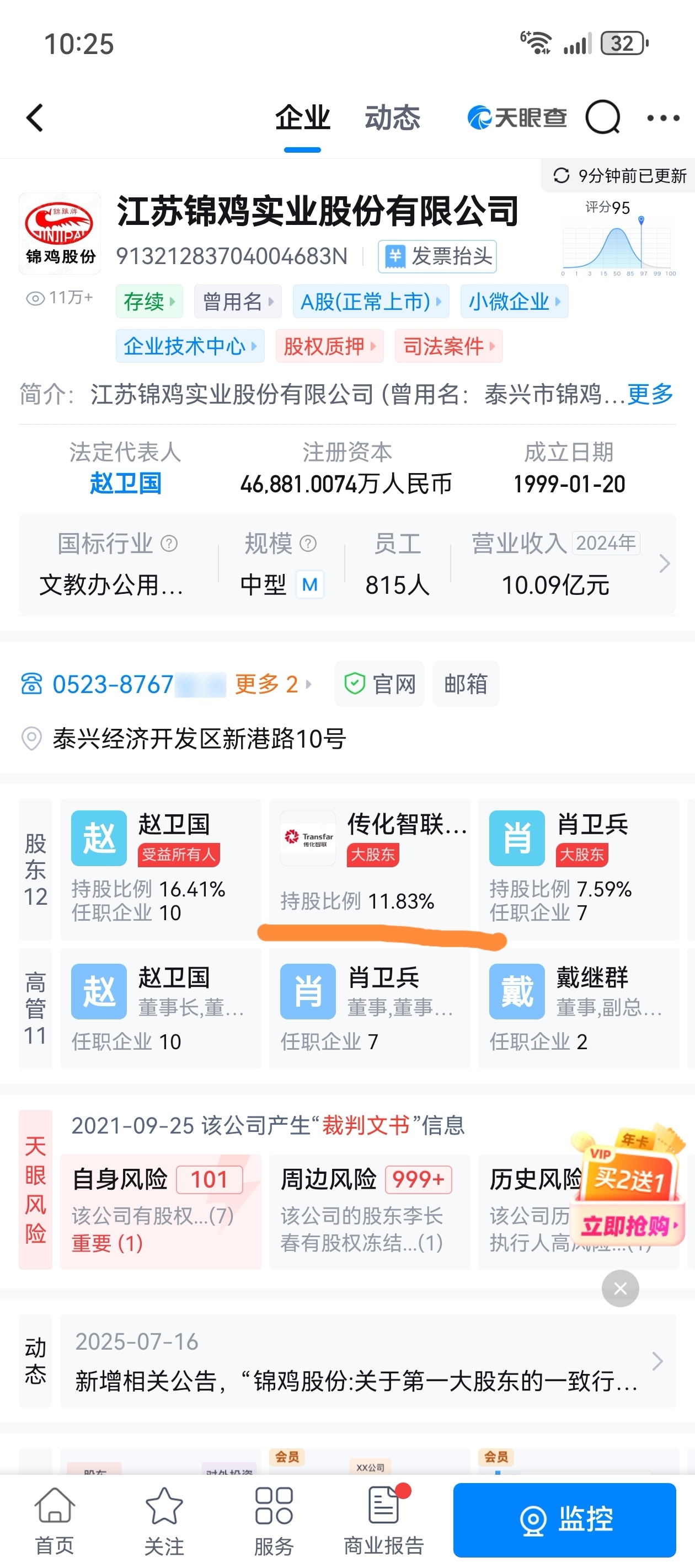Switch to the 动态 tab
The image size is (695, 1568).
pyautogui.click(x=392, y=117)
